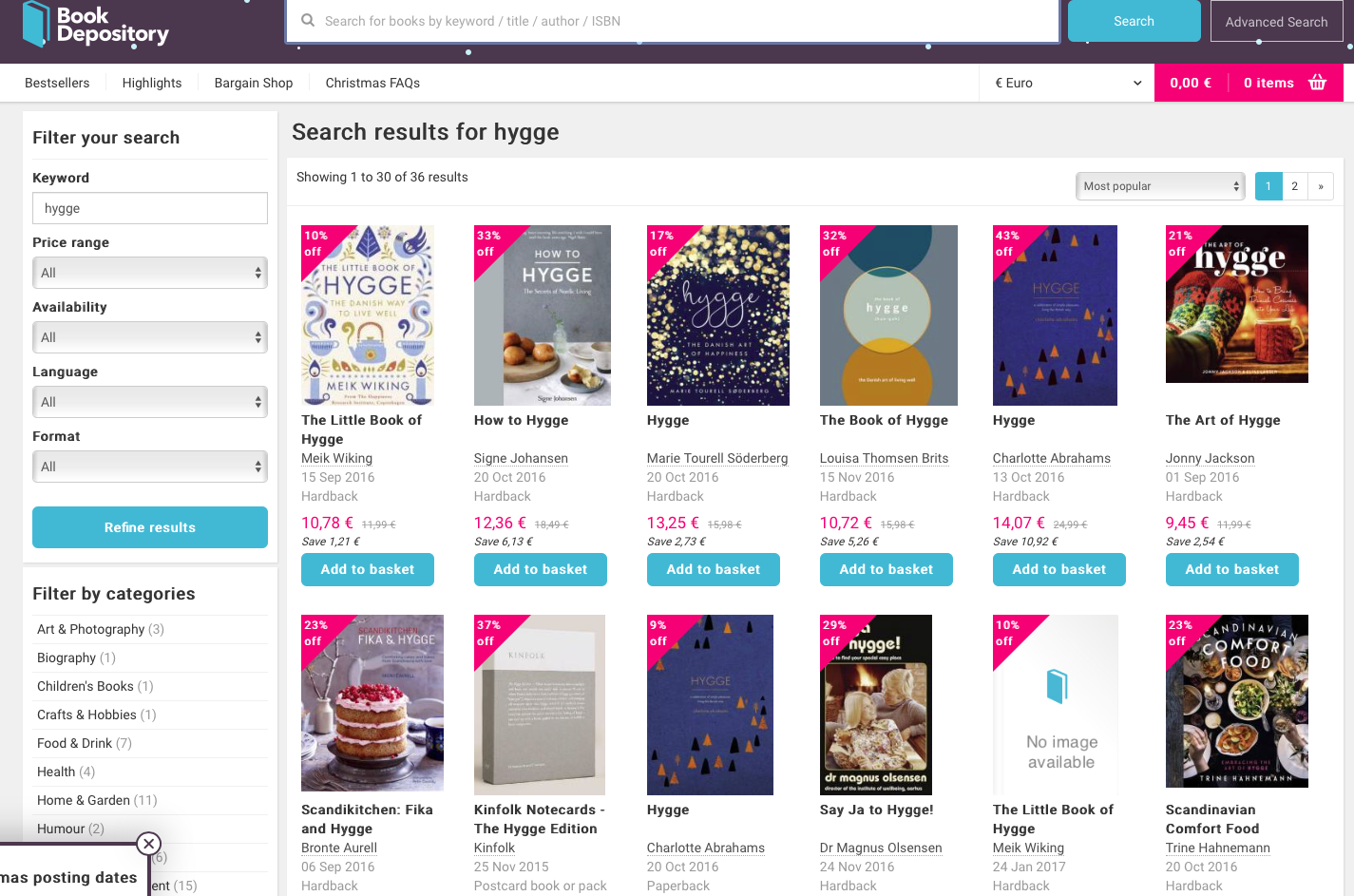The height and width of the screenshot is (896, 1354).
Task: Go to Bargain Shop
Action: coord(254,83)
